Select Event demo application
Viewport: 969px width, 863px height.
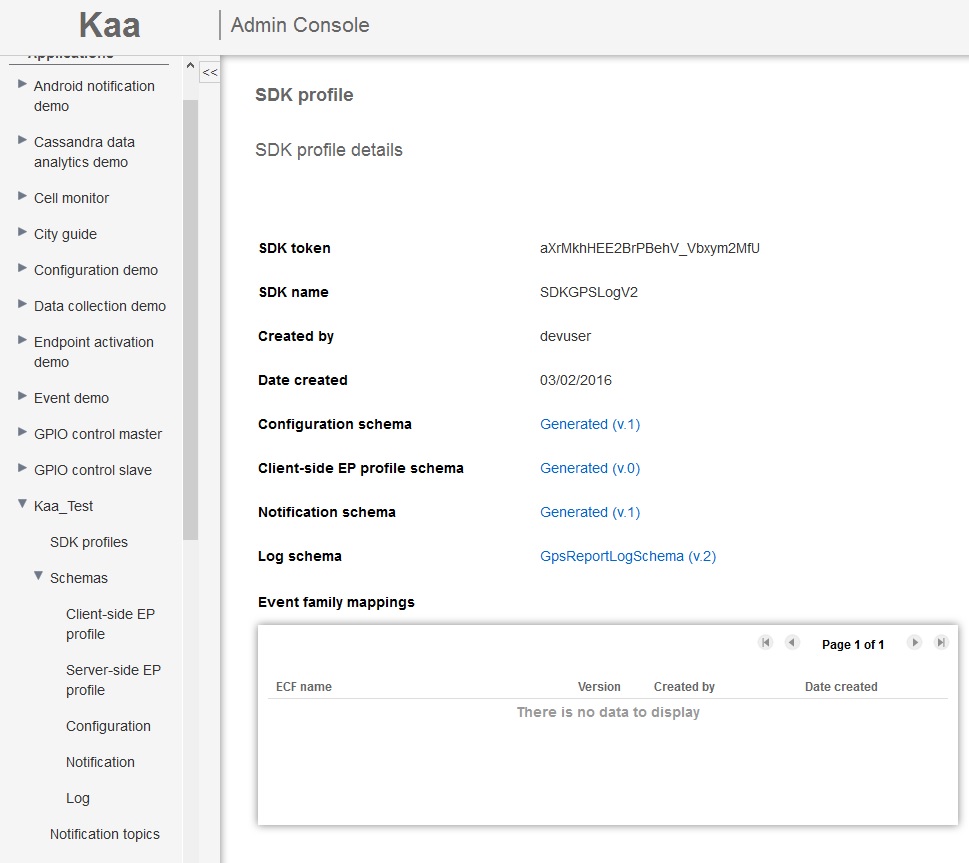[71, 398]
